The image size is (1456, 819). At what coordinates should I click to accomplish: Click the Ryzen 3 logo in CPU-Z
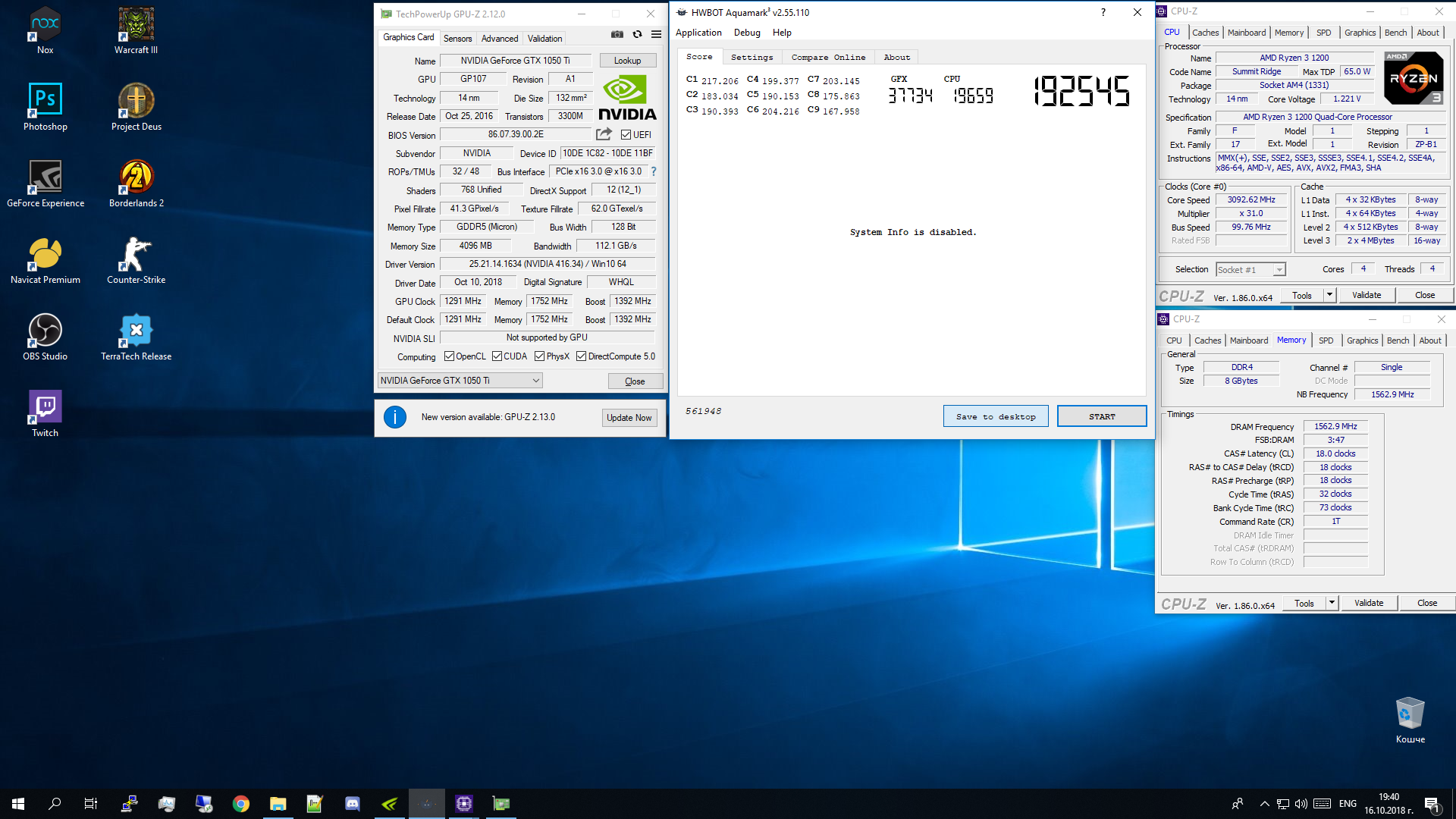pos(1414,78)
